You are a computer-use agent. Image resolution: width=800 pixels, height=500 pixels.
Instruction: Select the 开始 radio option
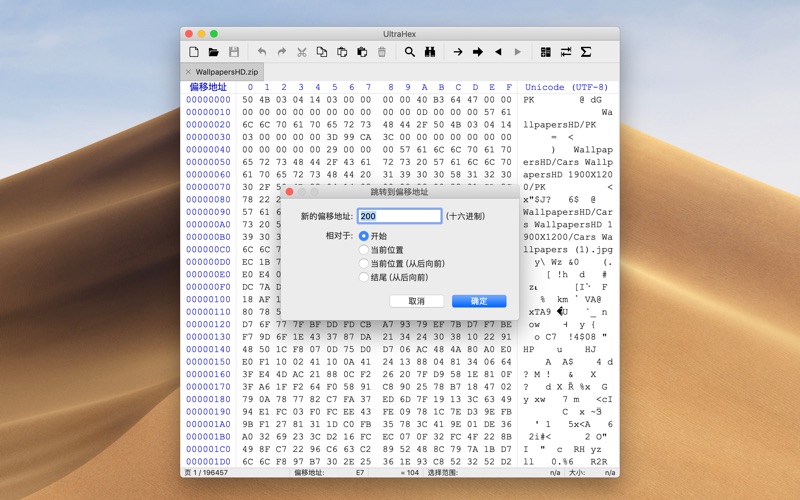363,236
